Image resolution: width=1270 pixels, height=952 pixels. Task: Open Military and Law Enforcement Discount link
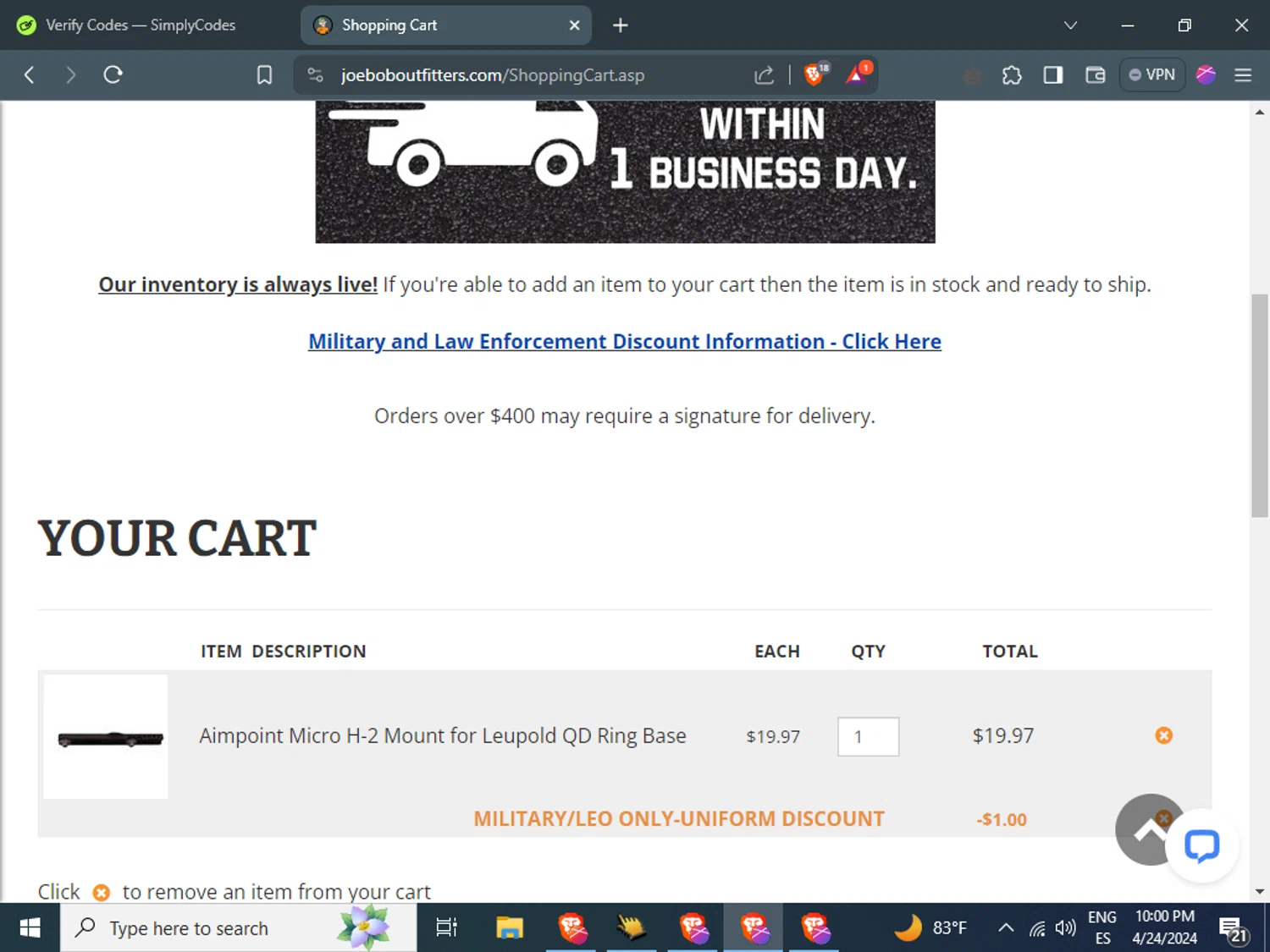(x=625, y=341)
